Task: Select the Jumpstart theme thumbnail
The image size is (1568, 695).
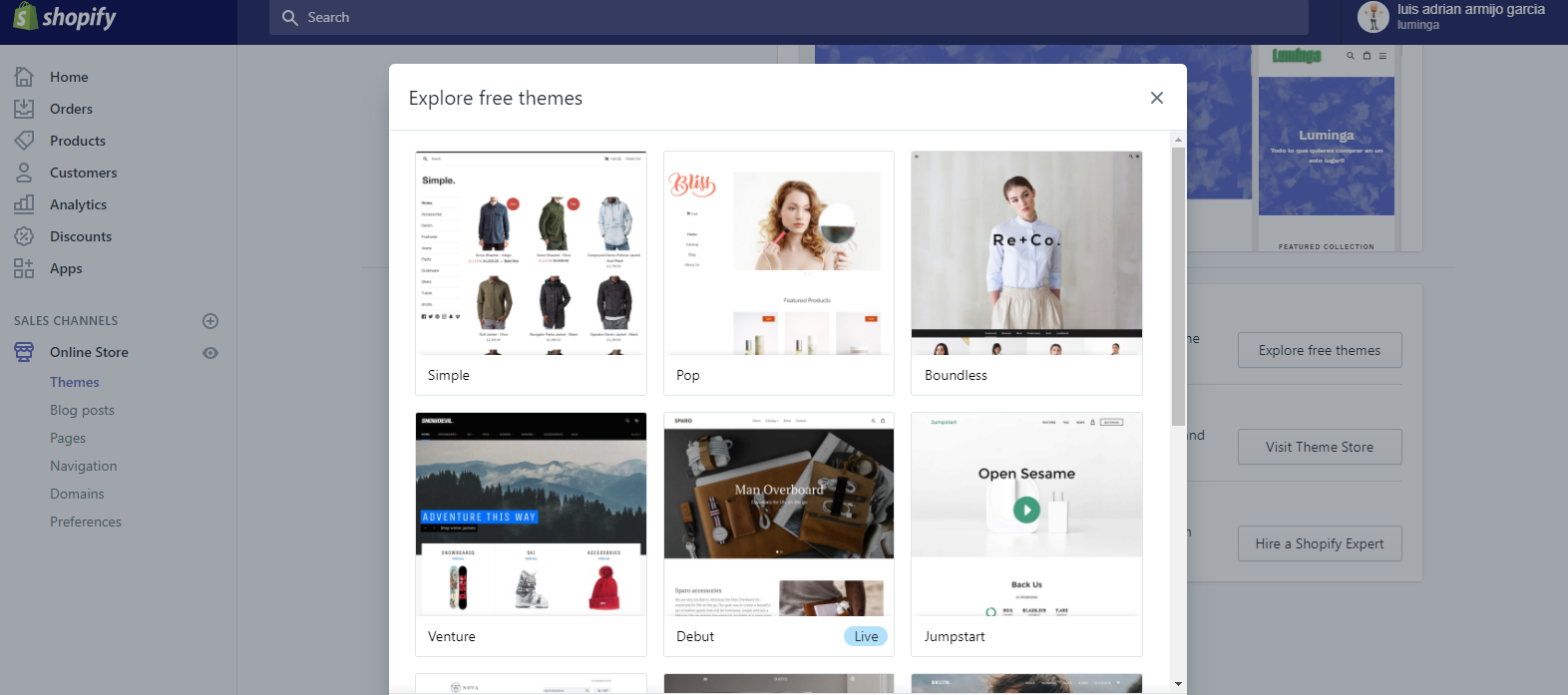Action: (1026, 515)
